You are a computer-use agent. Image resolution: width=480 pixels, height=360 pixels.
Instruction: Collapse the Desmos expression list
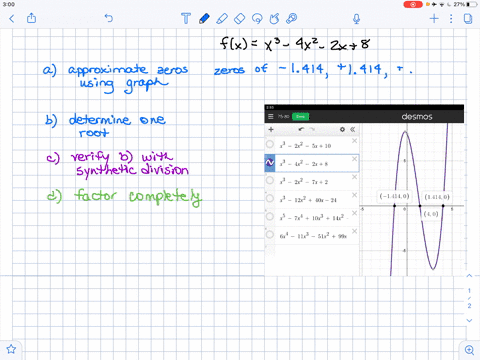[x=353, y=129]
